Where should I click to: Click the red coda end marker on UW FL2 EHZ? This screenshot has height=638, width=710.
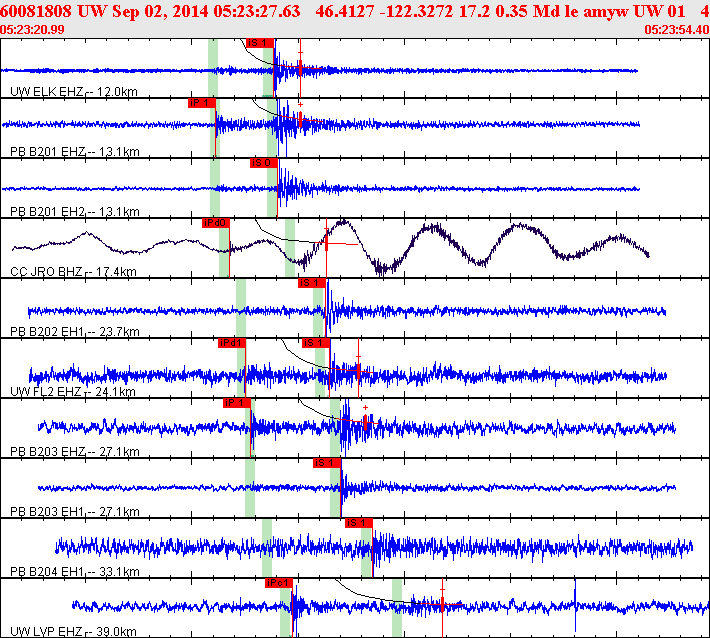click(358, 371)
